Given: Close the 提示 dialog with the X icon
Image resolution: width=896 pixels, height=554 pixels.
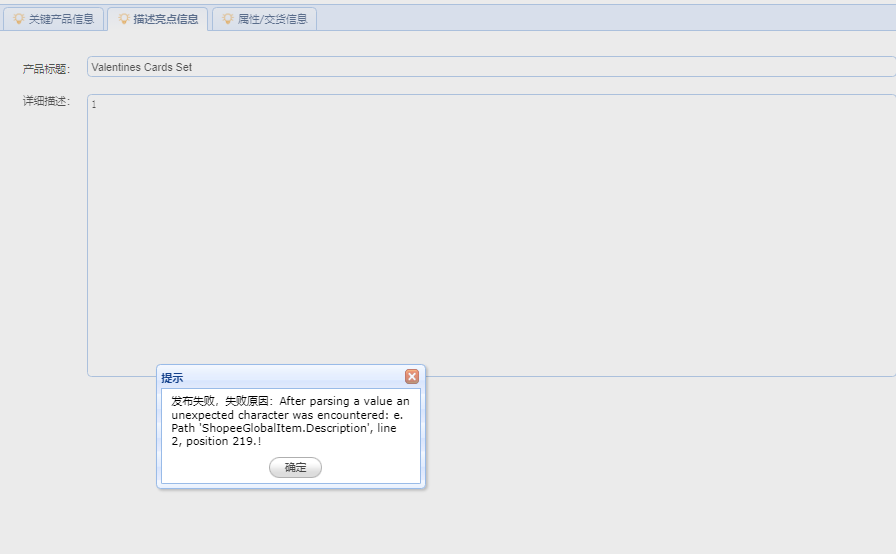Looking at the screenshot, I should [411, 376].
